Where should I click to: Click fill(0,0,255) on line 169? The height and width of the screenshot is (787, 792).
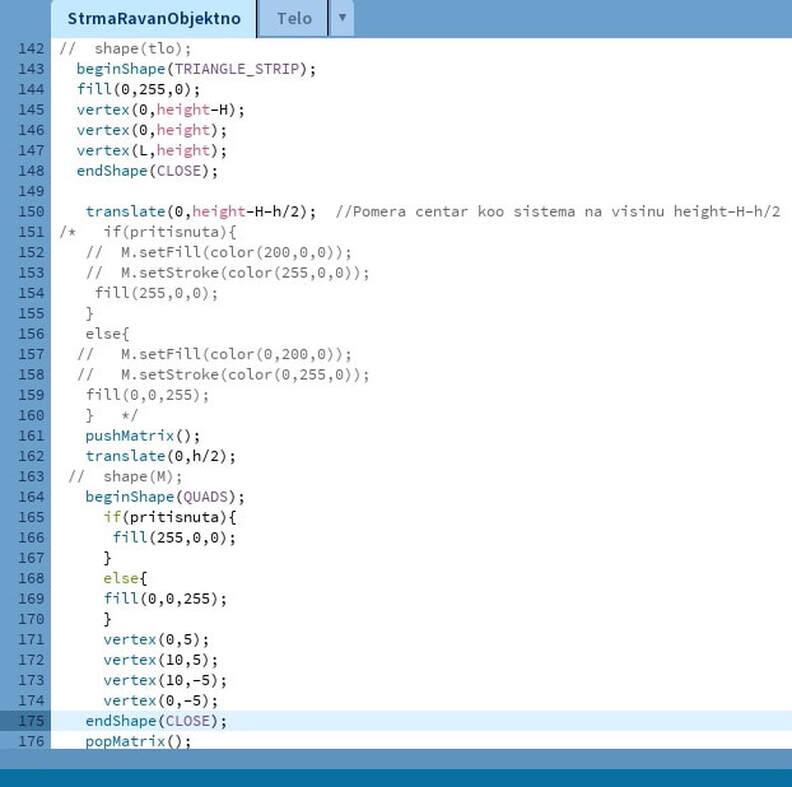pos(165,599)
